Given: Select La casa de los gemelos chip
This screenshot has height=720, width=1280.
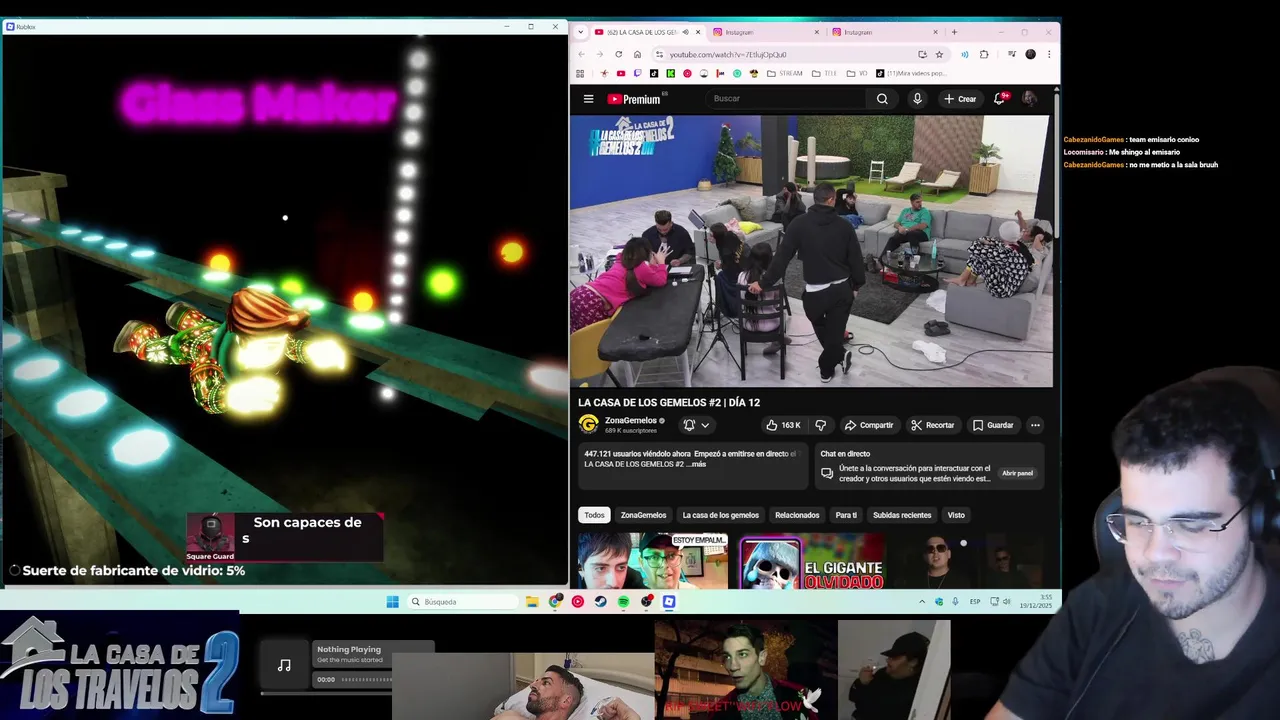Looking at the screenshot, I should 720,515.
